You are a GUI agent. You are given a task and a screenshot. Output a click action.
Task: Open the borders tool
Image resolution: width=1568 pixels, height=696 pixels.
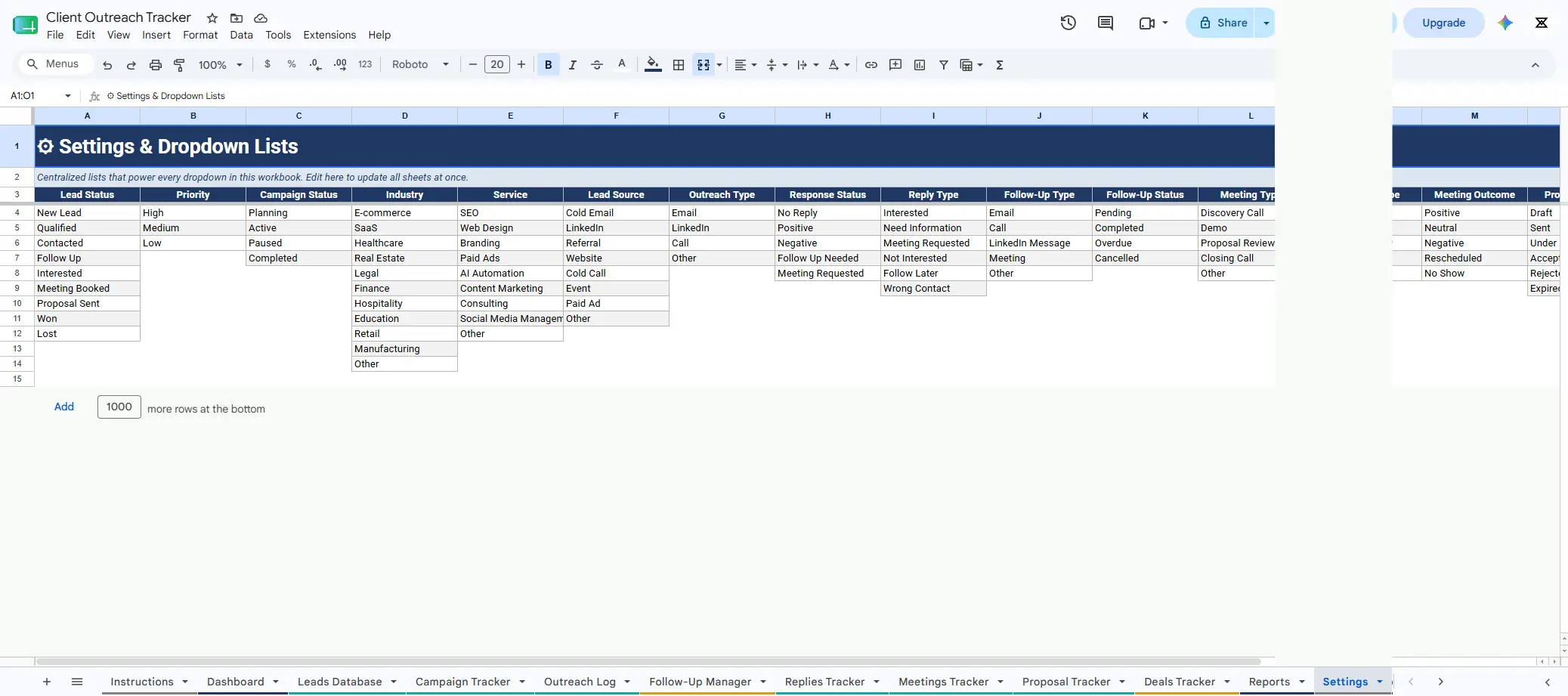tap(679, 65)
